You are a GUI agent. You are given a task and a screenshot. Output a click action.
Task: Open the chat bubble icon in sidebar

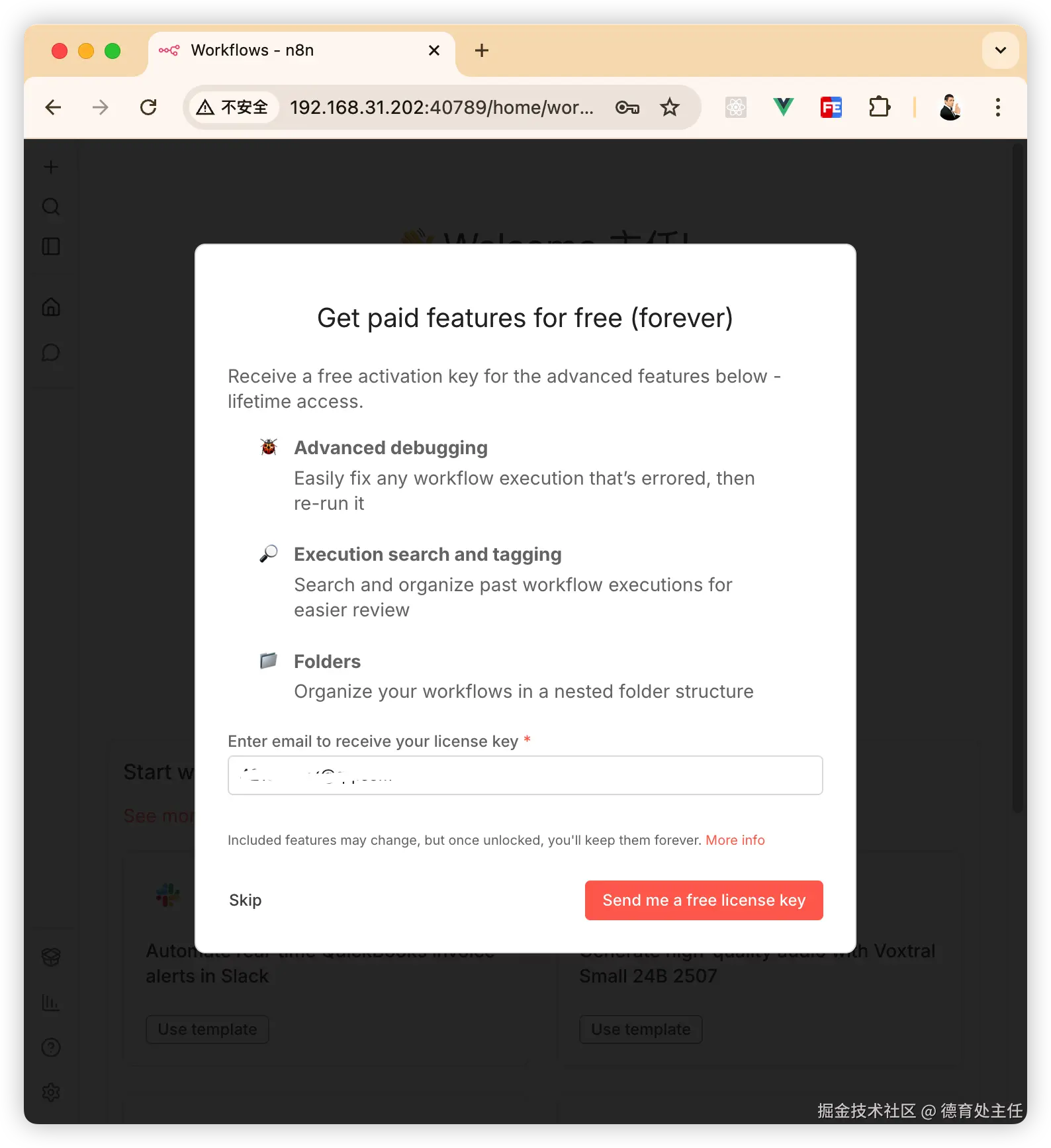(x=51, y=352)
